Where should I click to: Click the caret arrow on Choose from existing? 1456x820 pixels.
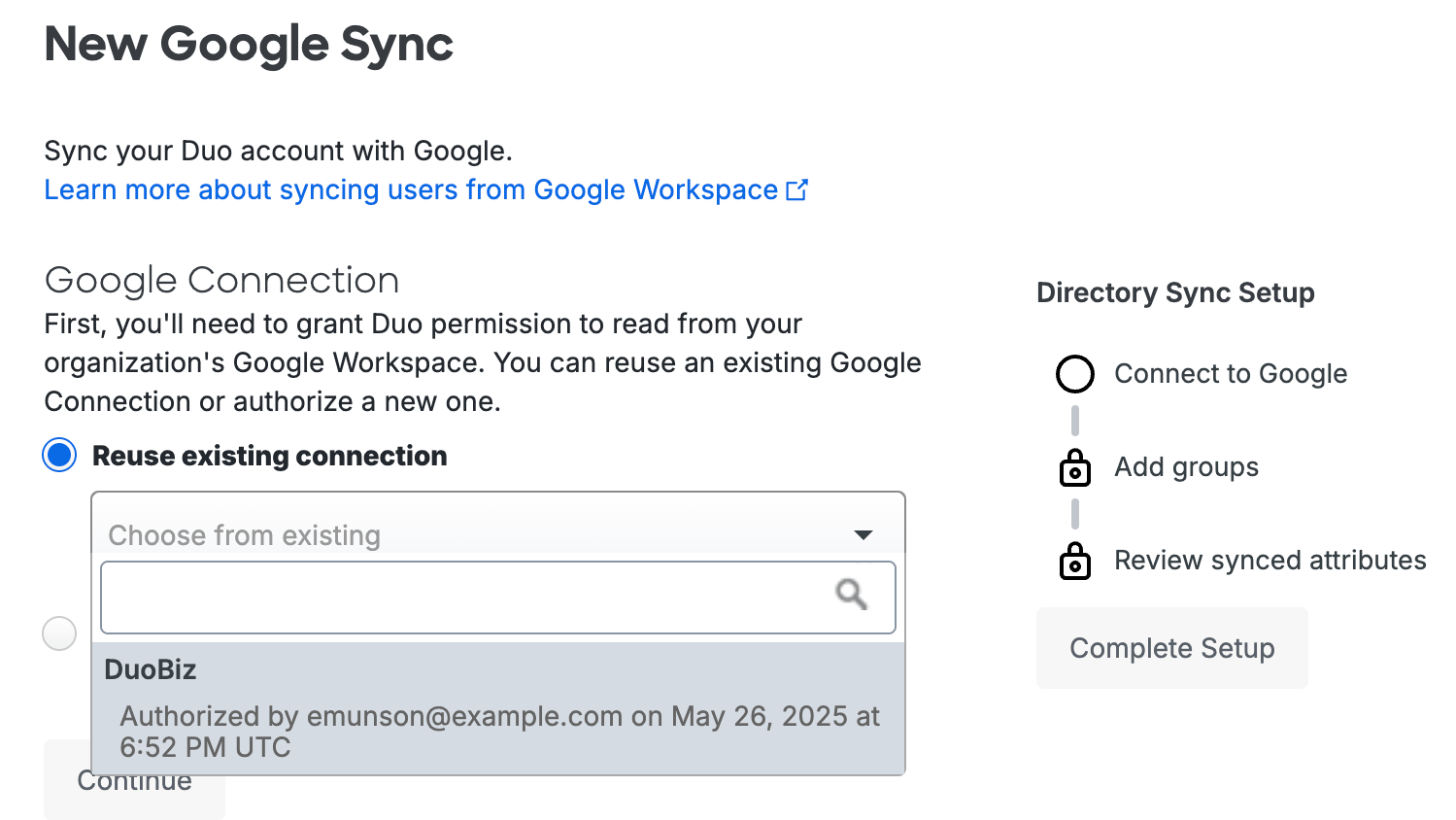tap(863, 534)
